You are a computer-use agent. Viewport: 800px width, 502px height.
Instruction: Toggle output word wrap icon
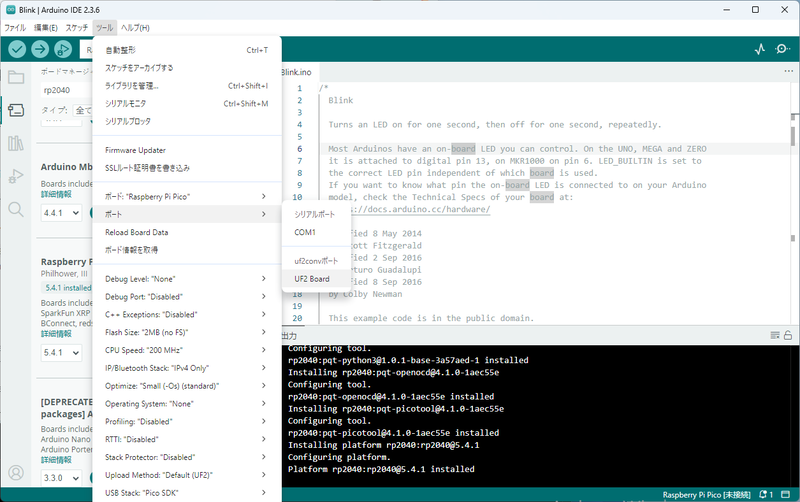click(x=774, y=335)
